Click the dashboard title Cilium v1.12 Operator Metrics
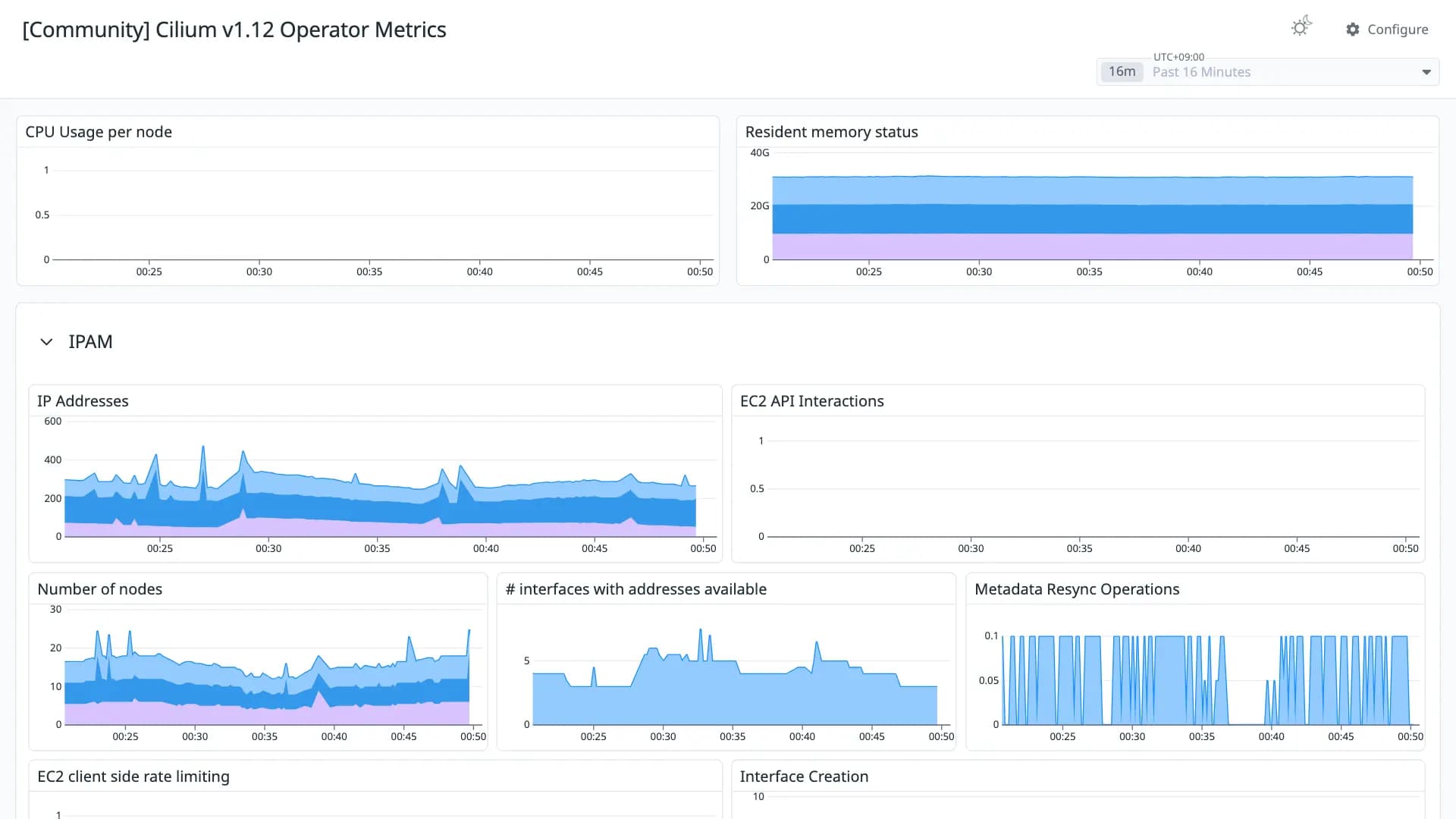The image size is (1456, 819). pos(234,30)
